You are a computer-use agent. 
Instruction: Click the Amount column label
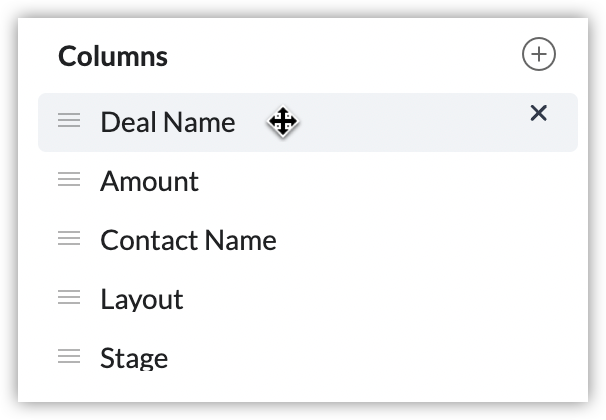pyautogui.click(x=149, y=181)
